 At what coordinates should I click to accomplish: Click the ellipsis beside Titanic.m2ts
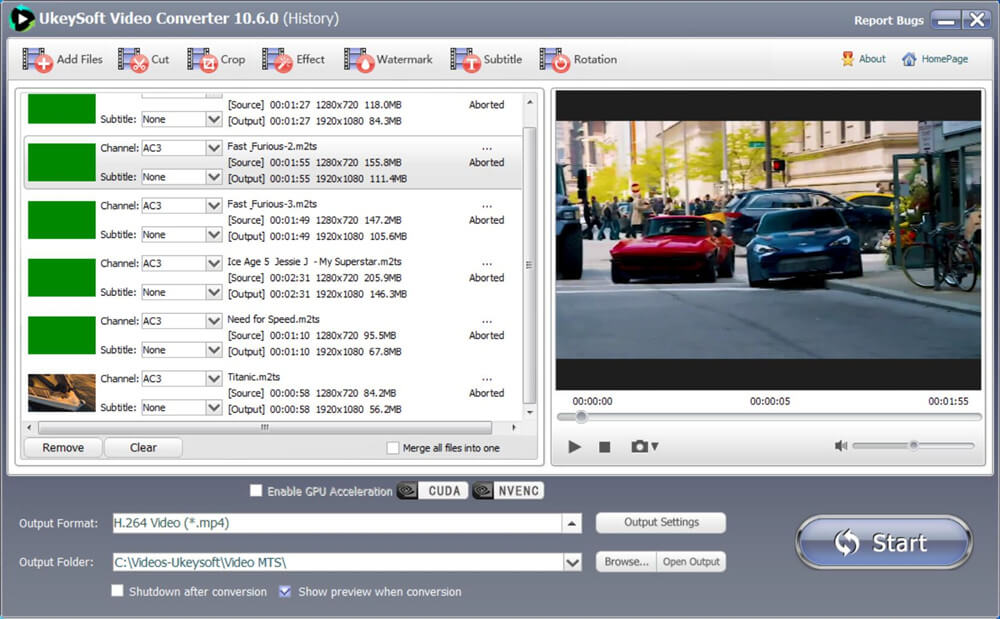tap(487, 380)
